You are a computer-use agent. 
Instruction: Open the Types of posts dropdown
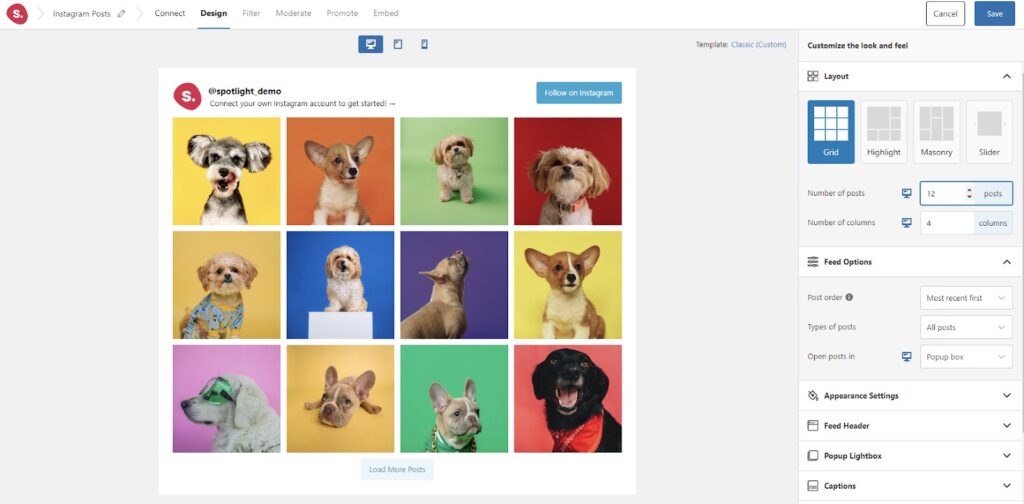[x=966, y=327]
